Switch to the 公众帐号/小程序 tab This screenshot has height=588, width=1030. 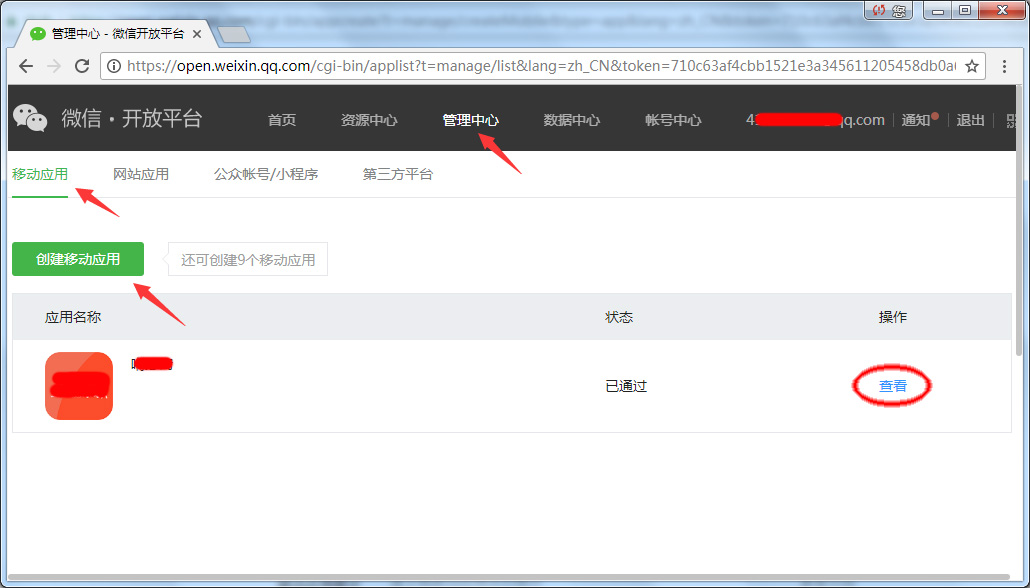coord(266,174)
